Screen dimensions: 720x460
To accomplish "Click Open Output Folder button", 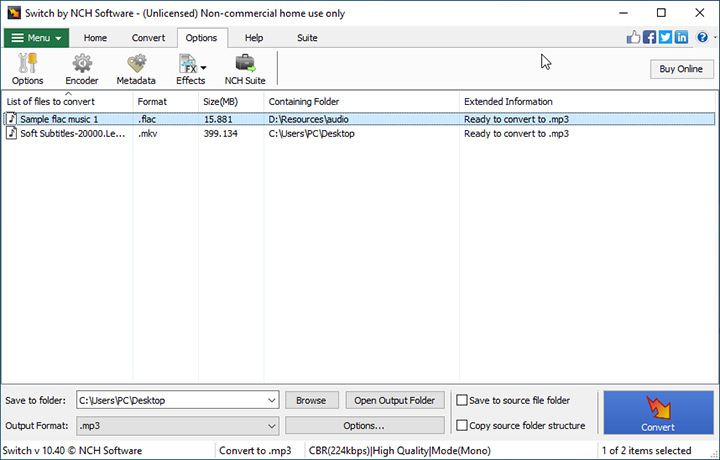I will click(394, 400).
